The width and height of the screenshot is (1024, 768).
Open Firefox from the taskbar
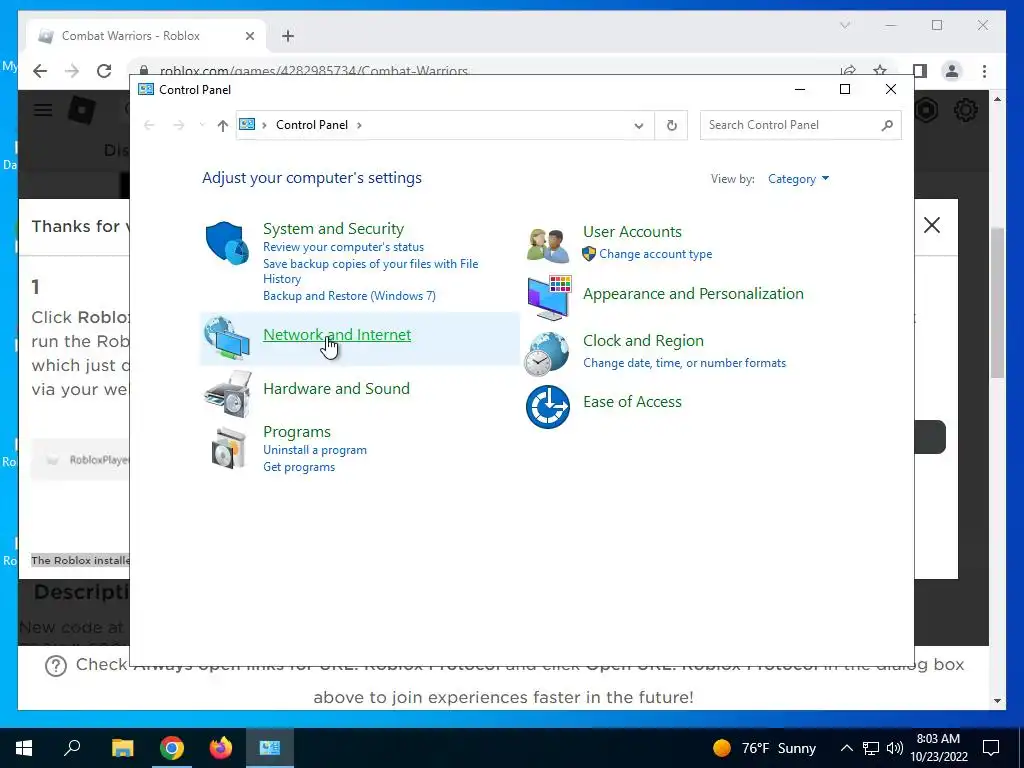pos(221,748)
